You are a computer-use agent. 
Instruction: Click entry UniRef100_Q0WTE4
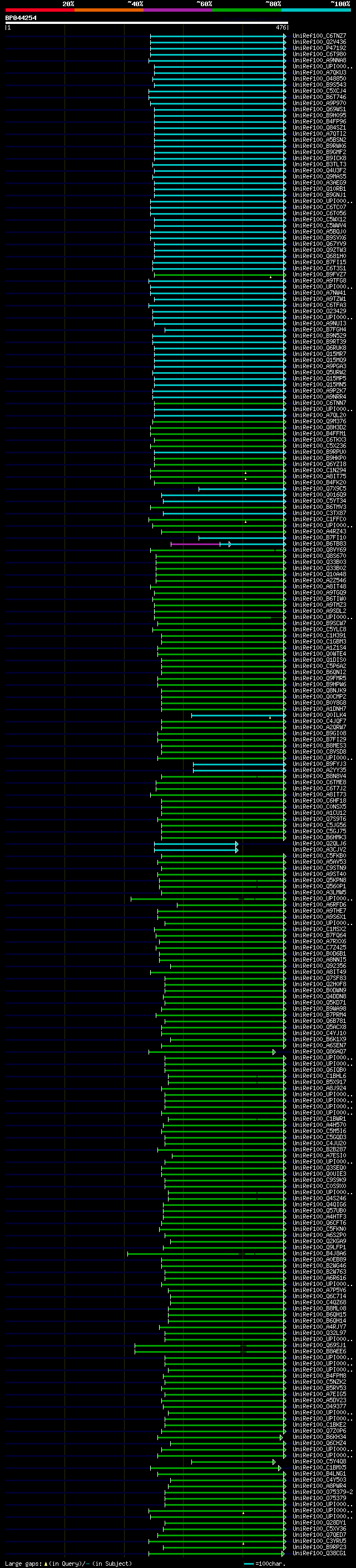(319, 654)
